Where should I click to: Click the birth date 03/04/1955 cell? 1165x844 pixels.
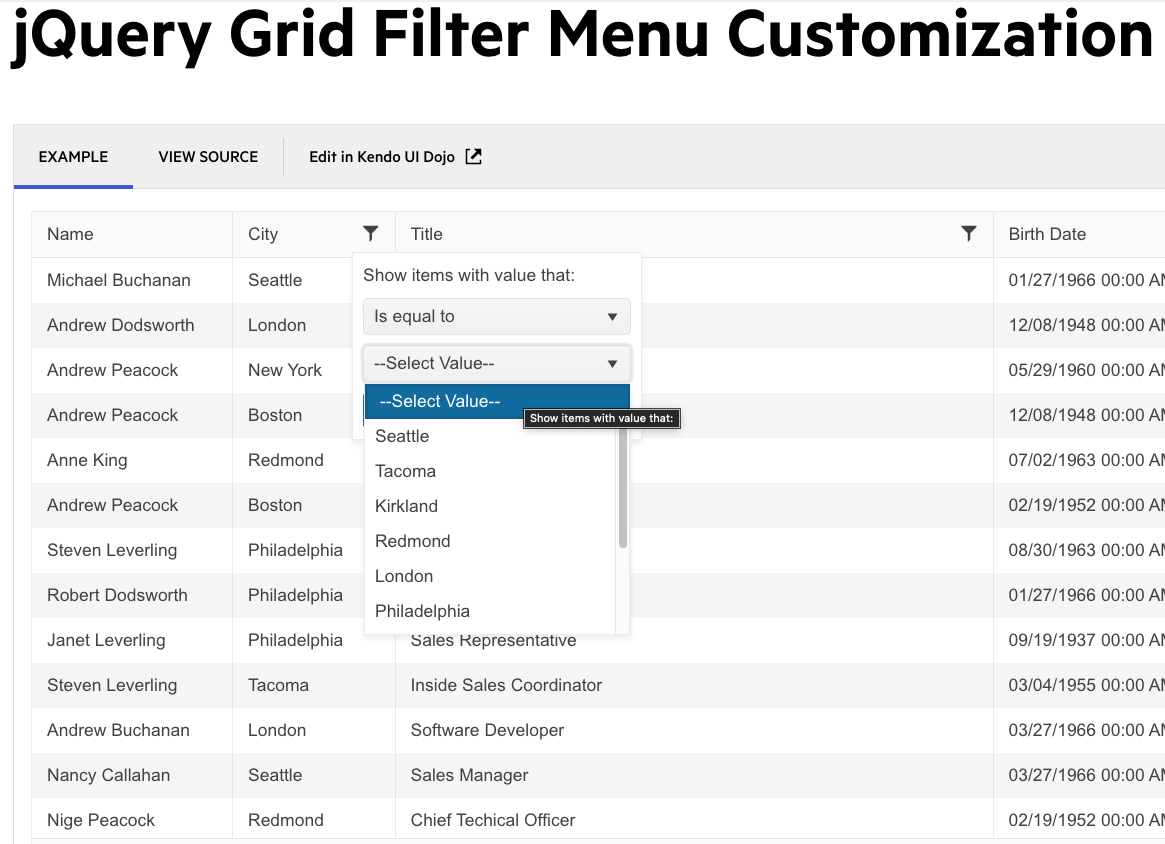pyautogui.click(x=1079, y=685)
